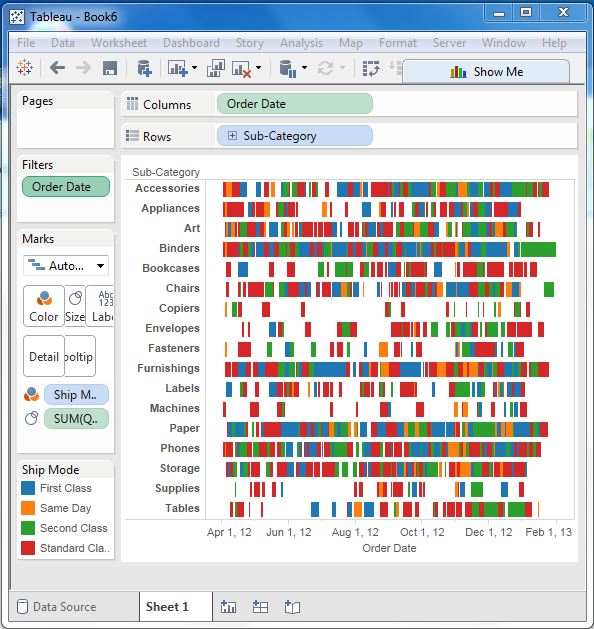
Task: Select the Order Date filter pill
Action: [x=66, y=187]
